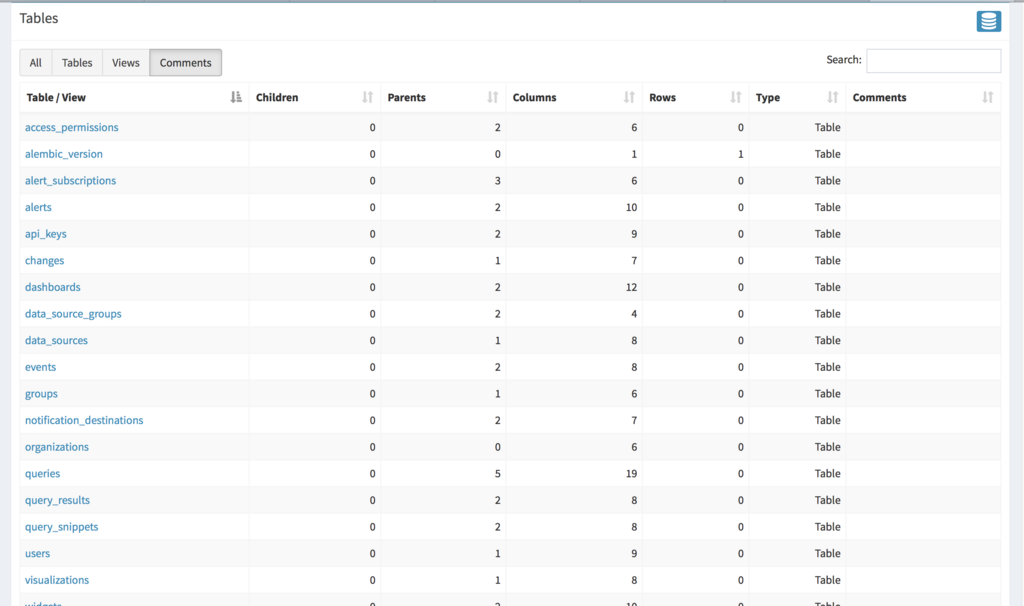Open the query_results table link
The width and height of the screenshot is (1024, 606).
(x=57, y=500)
